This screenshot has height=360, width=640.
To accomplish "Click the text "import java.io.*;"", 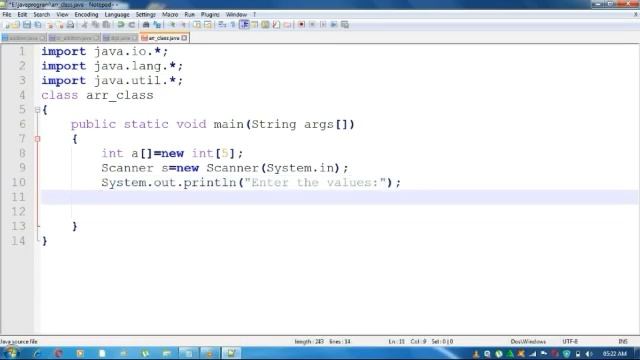I will point(104,52).
